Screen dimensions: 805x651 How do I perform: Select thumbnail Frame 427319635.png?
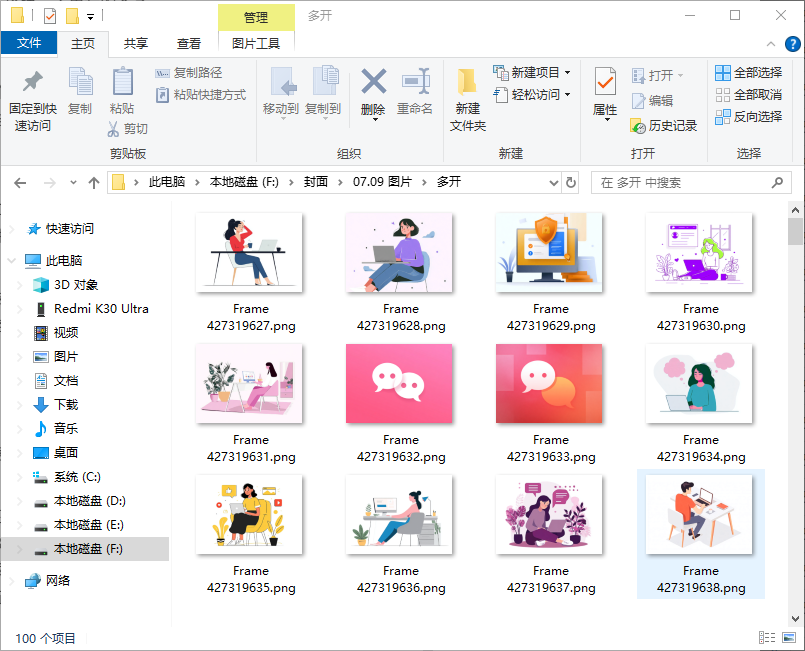click(250, 514)
